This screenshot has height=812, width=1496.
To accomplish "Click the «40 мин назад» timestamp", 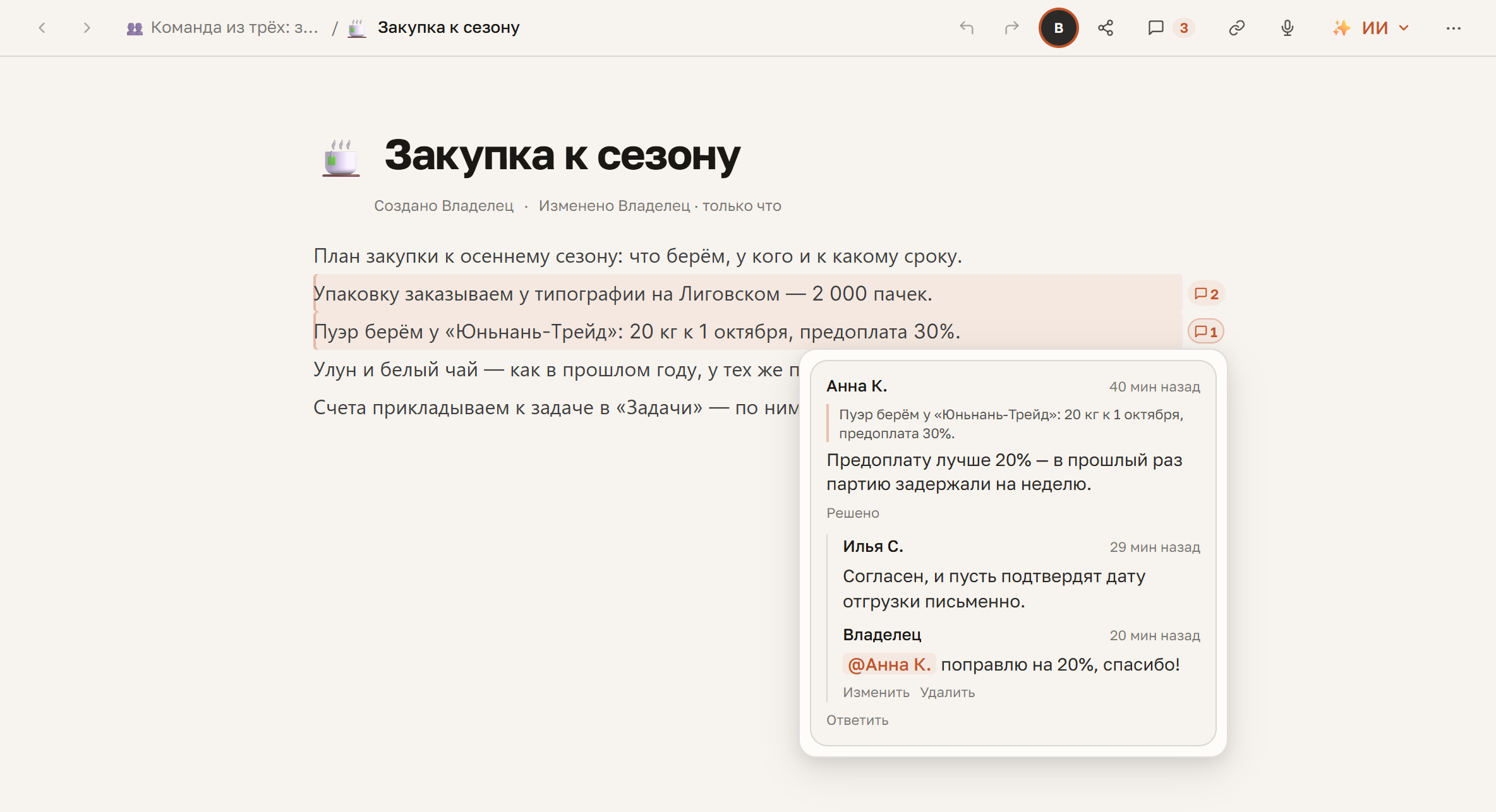I will (1154, 386).
